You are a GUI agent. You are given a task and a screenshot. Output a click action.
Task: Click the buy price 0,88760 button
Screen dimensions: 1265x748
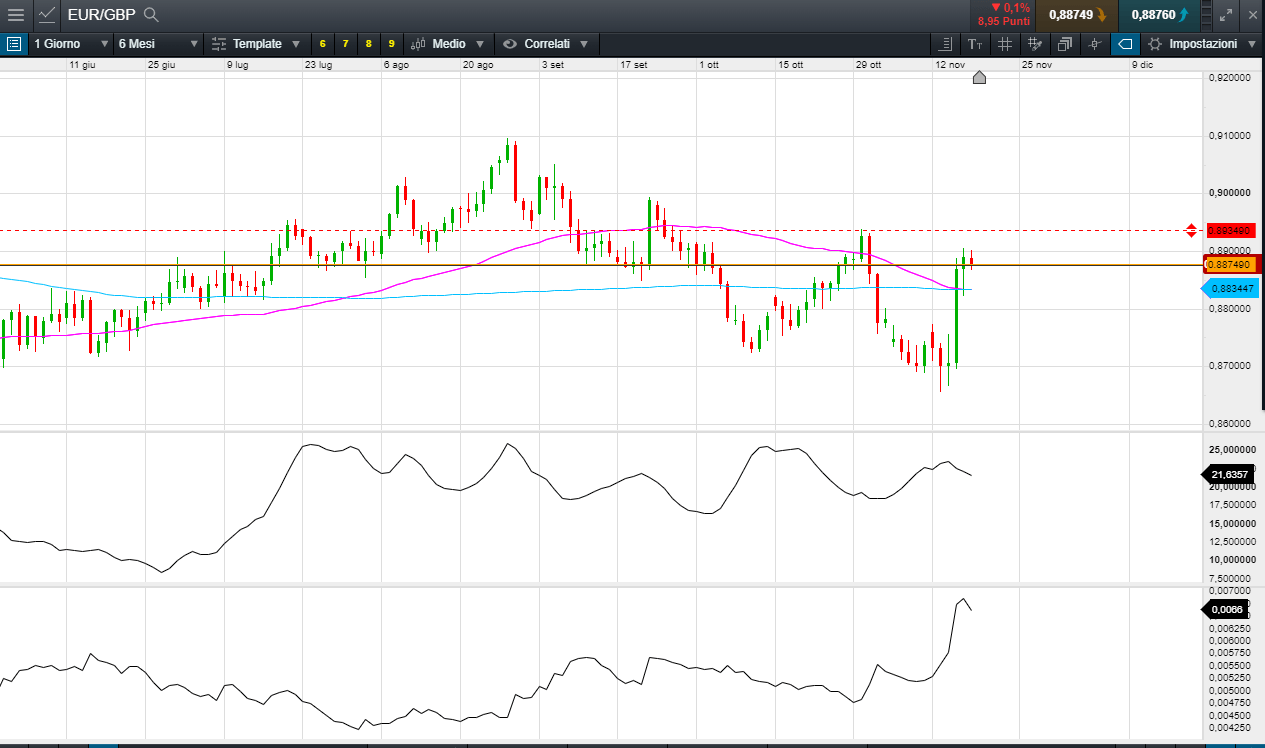click(1160, 15)
